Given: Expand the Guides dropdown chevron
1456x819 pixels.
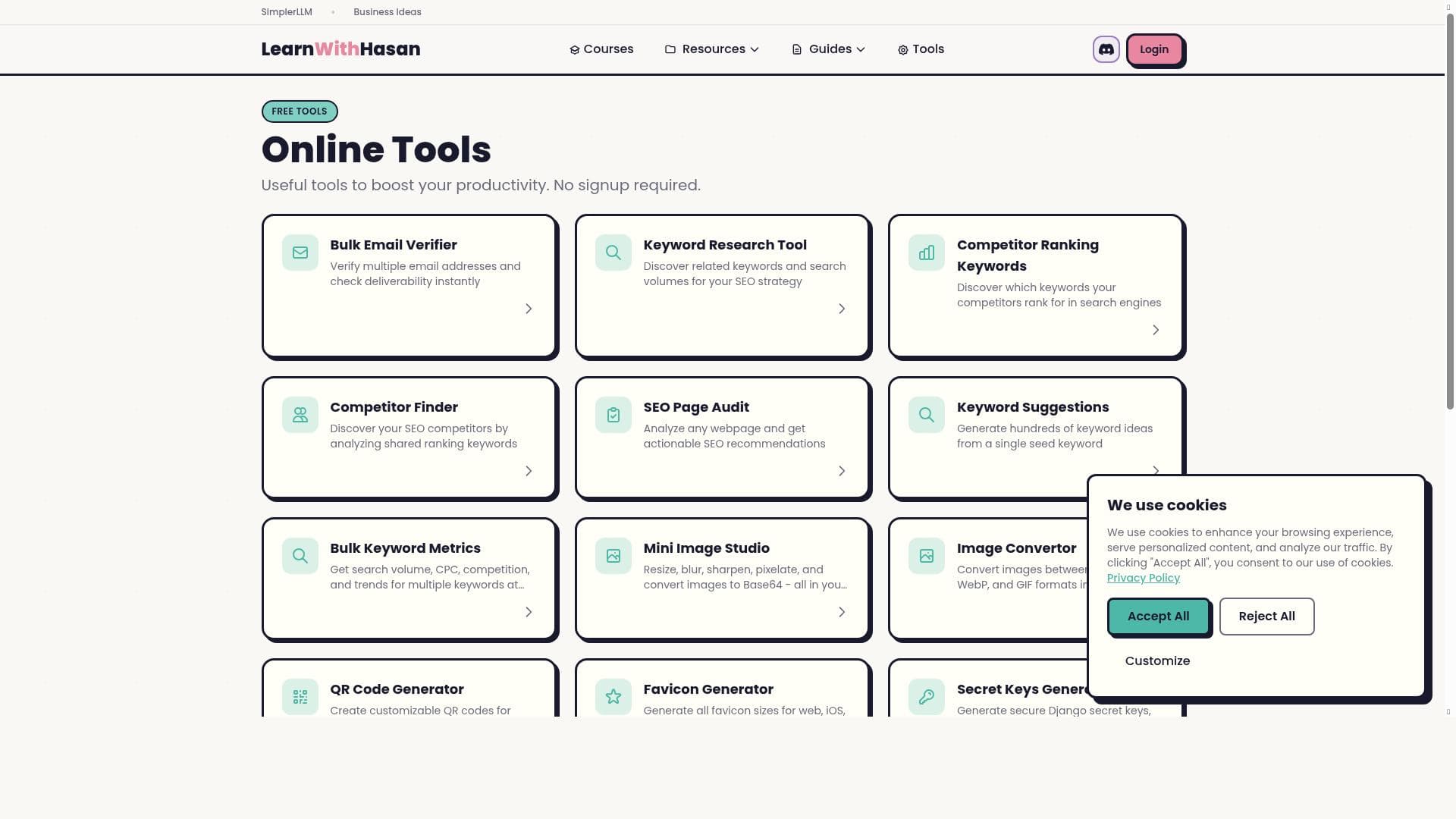Looking at the screenshot, I should [x=861, y=49].
